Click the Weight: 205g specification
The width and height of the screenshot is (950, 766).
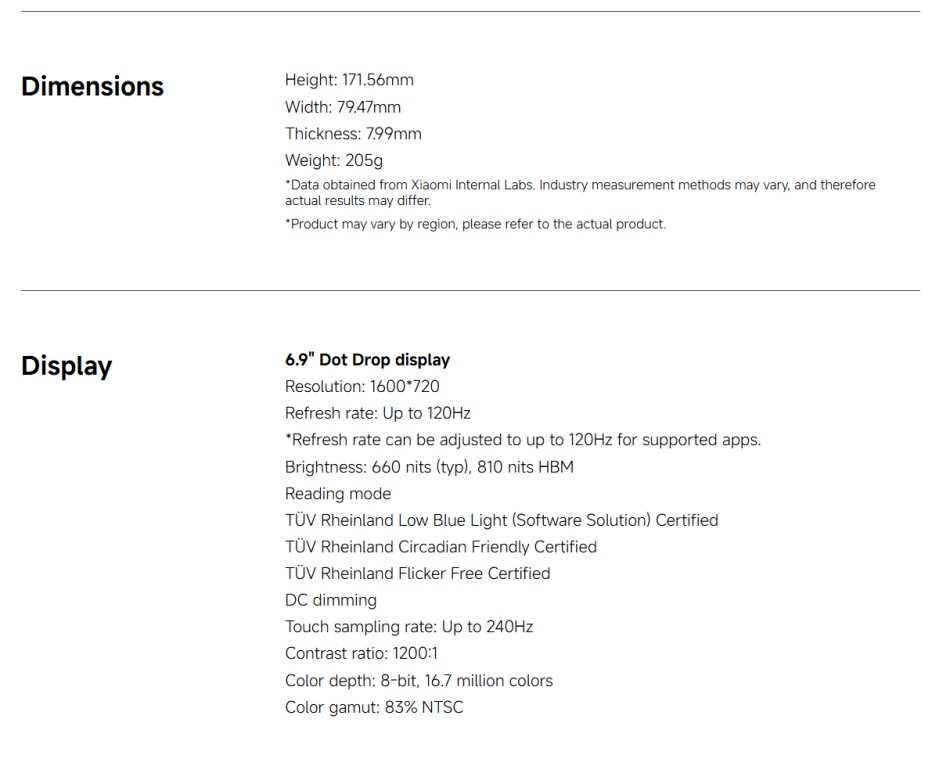[x=334, y=160]
